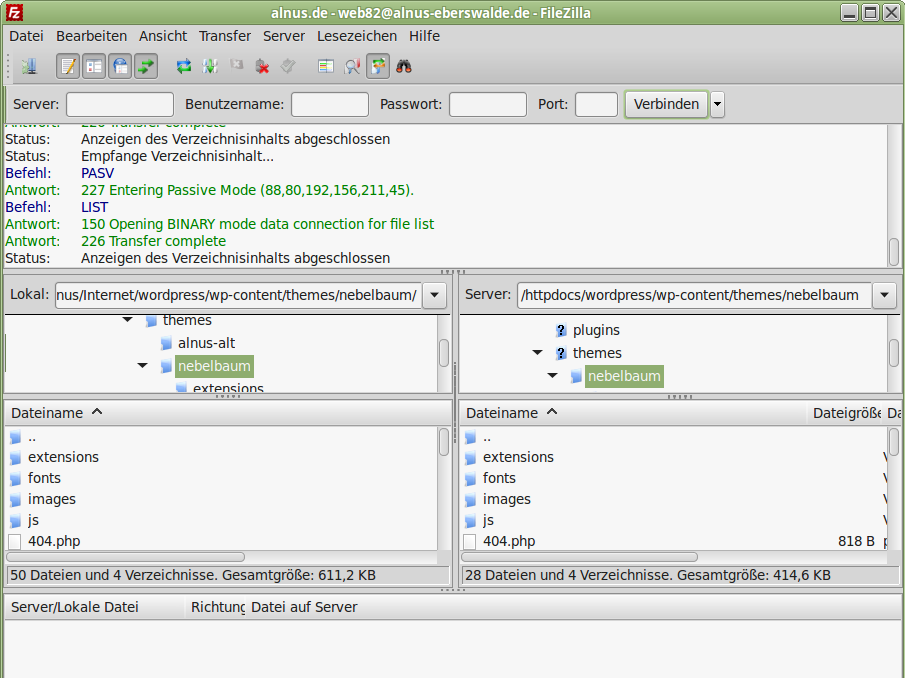
Task: Toggle the local directory tree view
Action: click(94, 66)
